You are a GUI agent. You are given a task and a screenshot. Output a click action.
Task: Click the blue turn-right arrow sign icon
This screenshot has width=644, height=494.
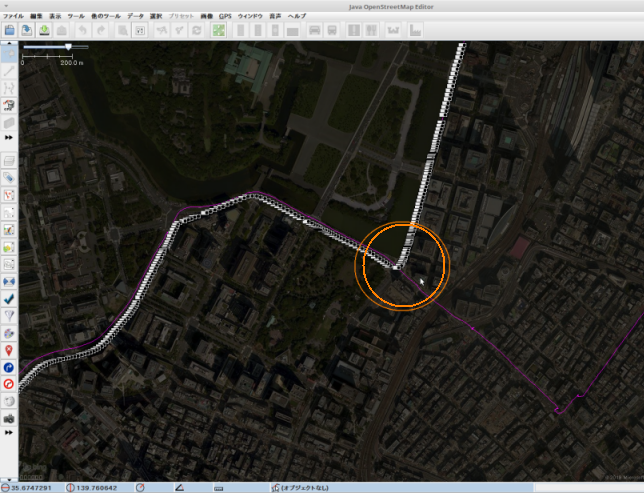point(9,368)
